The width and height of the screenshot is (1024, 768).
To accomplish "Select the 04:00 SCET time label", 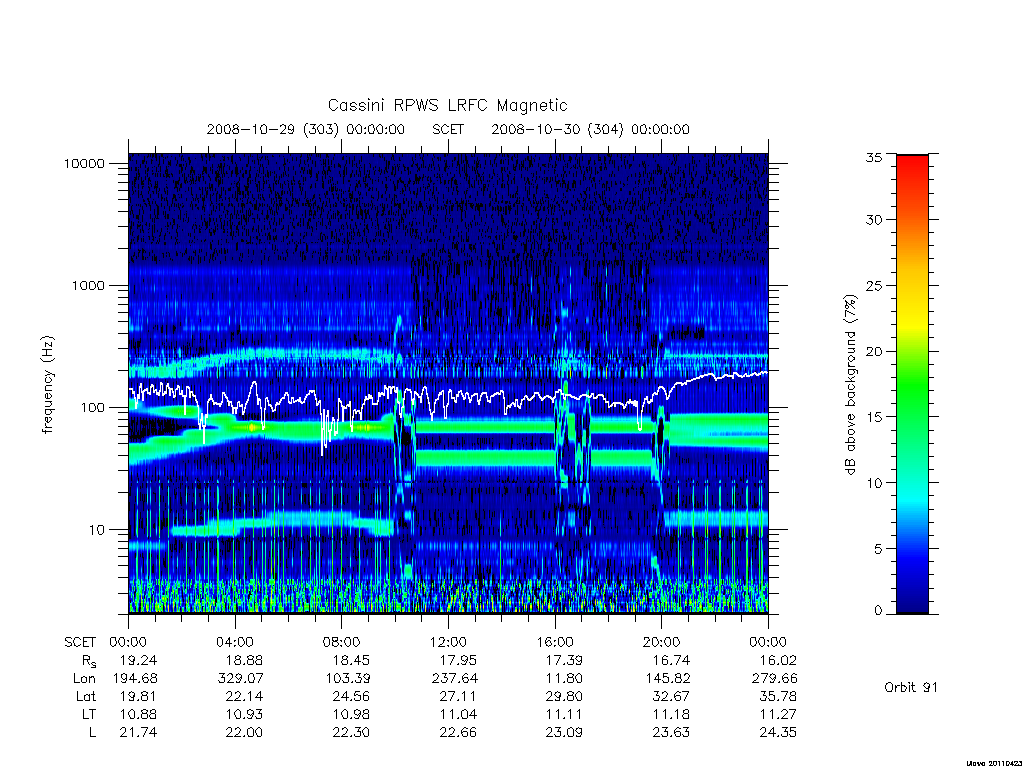I will [234, 642].
